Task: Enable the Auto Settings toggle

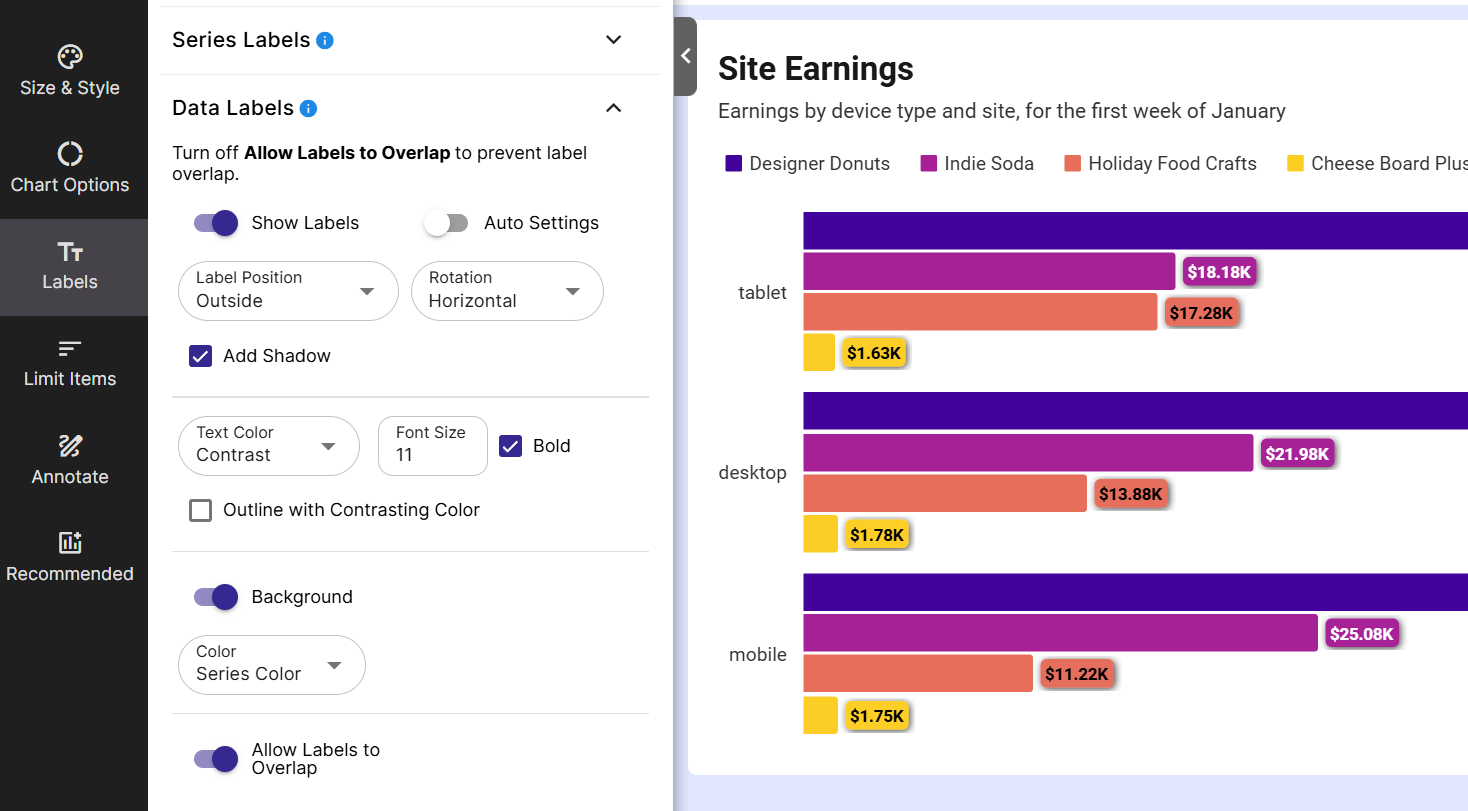Action: (446, 222)
